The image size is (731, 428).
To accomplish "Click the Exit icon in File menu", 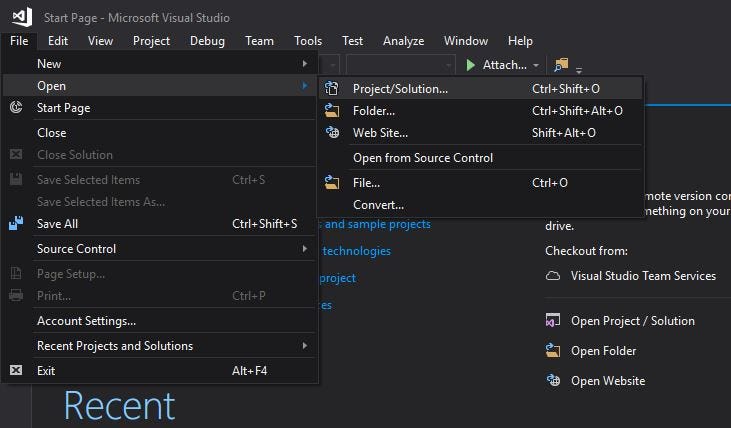I will click(x=16, y=370).
